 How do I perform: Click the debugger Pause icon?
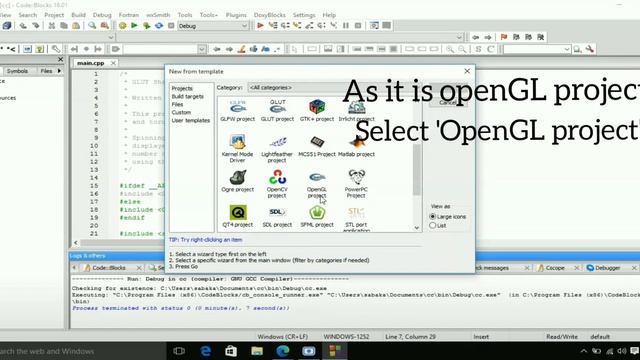coord(346,26)
